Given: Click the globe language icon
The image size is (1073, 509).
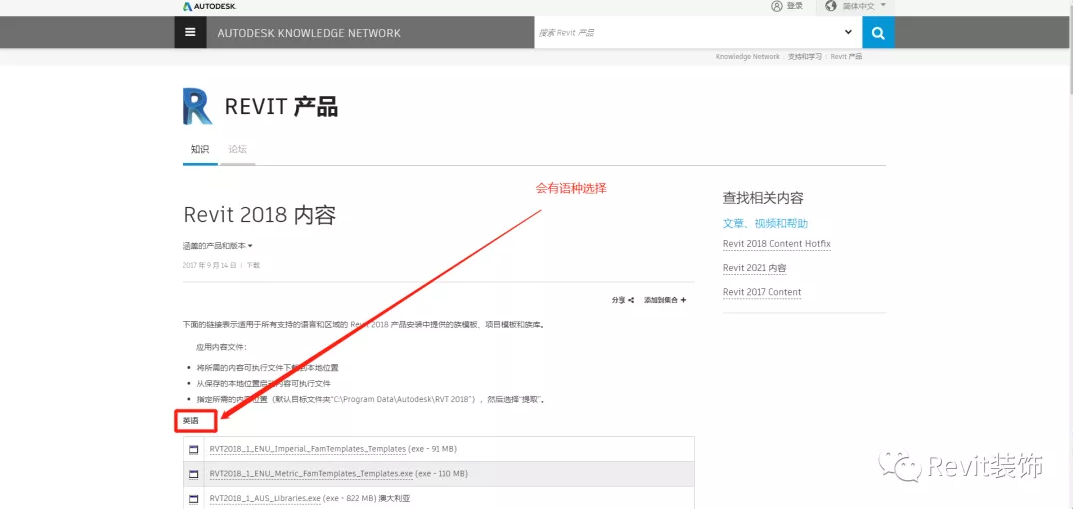Looking at the screenshot, I should point(830,6).
